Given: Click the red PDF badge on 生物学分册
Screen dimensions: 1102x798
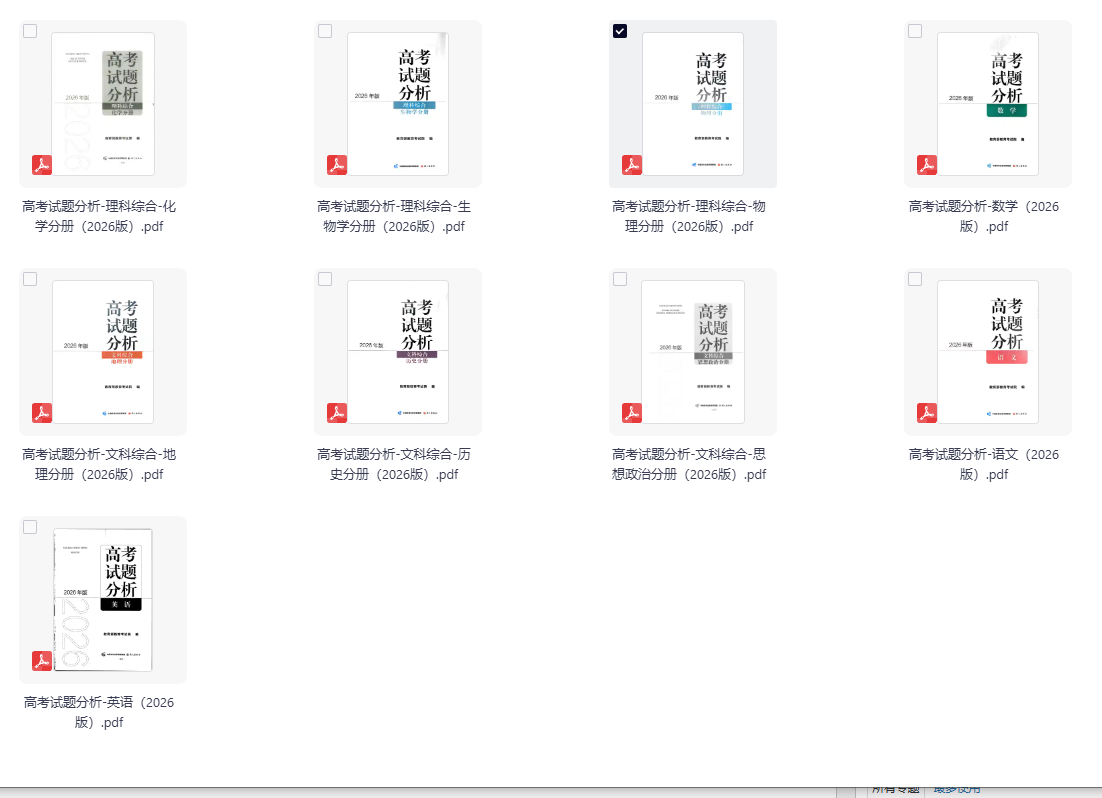Looking at the screenshot, I should [x=337, y=165].
